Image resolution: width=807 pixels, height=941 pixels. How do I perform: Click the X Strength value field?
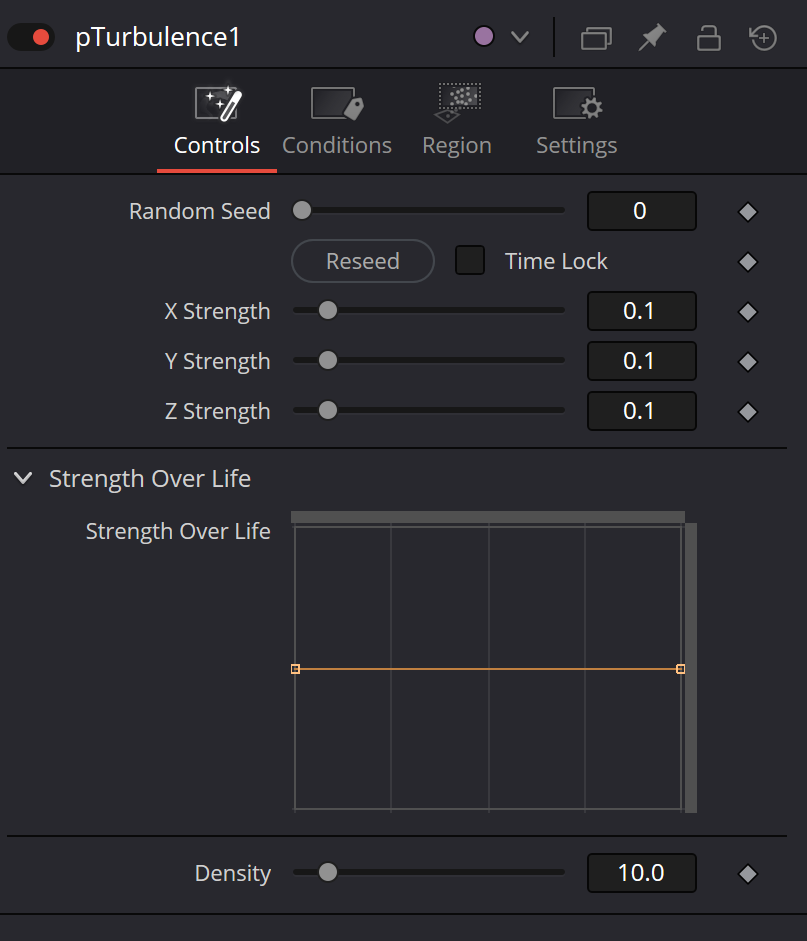coord(641,311)
